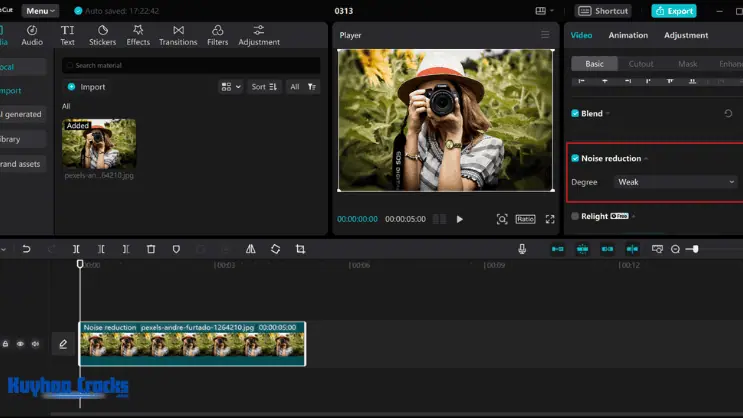Enable the Relight checkbox
The image size is (743, 418).
pyautogui.click(x=575, y=216)
